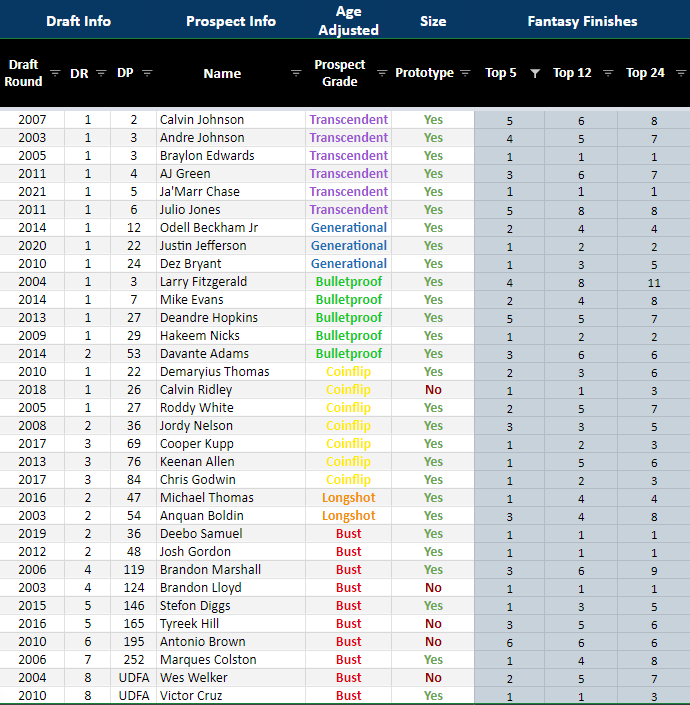Click the Cooper Kupp name cell
Screen dimensions: 690x705
point(231,443)
